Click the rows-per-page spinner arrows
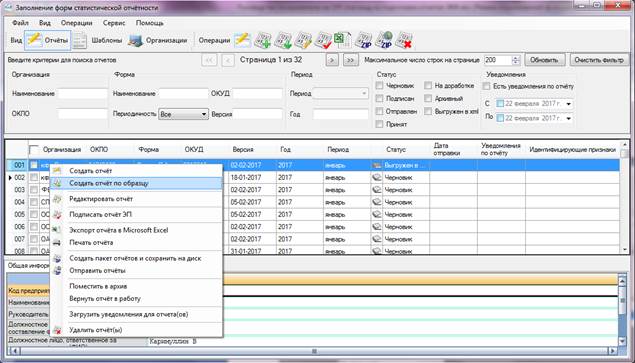 tap(516, 60)
